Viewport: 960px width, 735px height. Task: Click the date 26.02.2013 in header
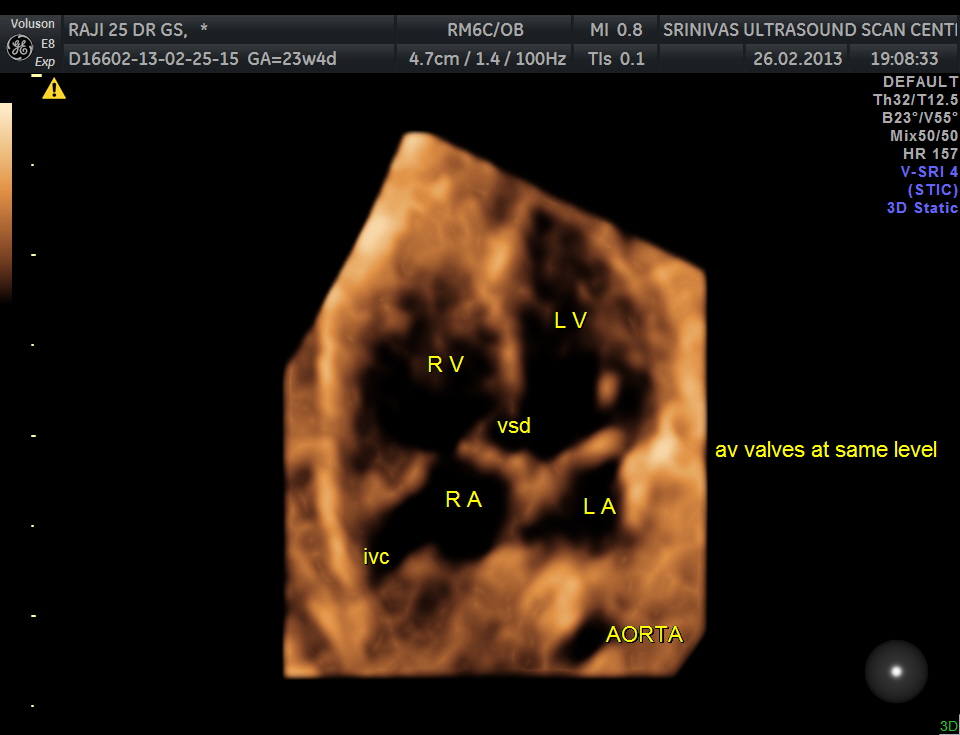pos(798,59)
